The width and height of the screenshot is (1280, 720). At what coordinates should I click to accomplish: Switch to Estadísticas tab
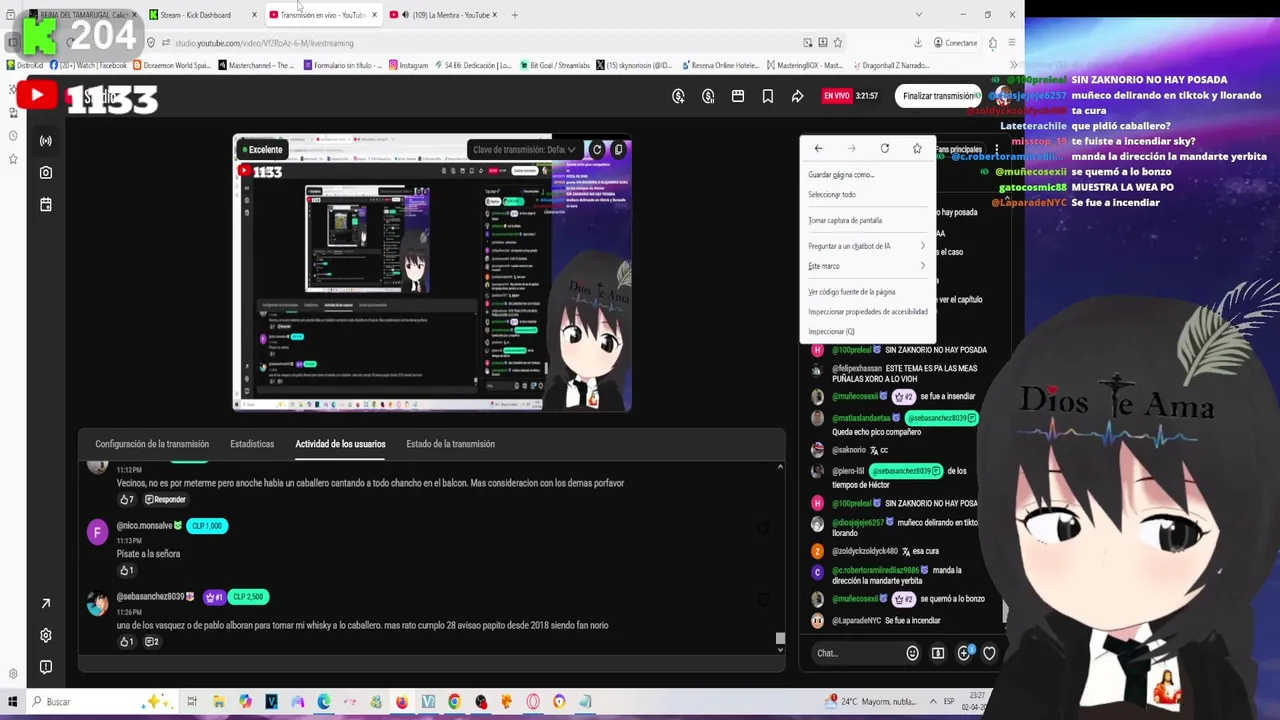(x=252, y=444)
